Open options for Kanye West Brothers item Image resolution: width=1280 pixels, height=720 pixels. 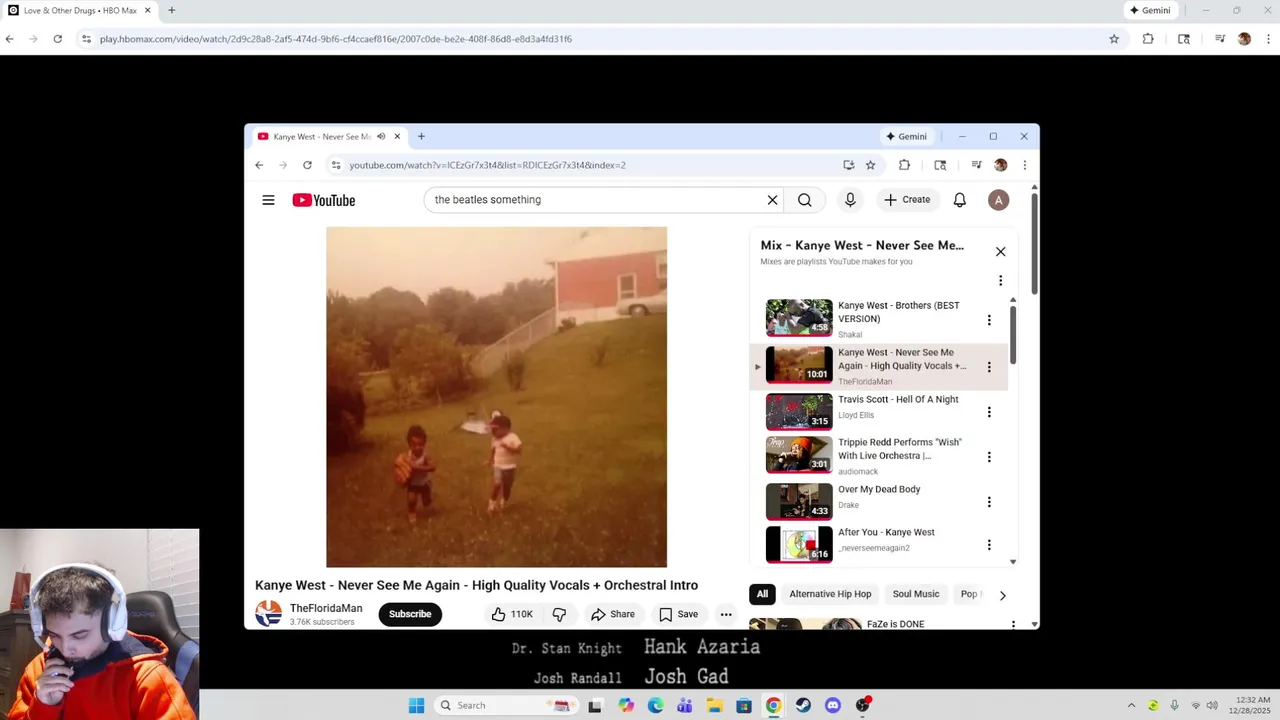(x=989, y=320)
